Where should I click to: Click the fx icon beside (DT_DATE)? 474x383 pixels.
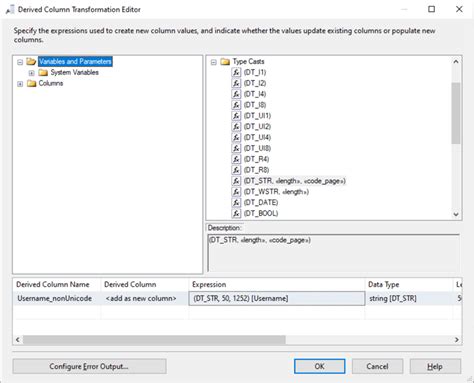point(236,203)
